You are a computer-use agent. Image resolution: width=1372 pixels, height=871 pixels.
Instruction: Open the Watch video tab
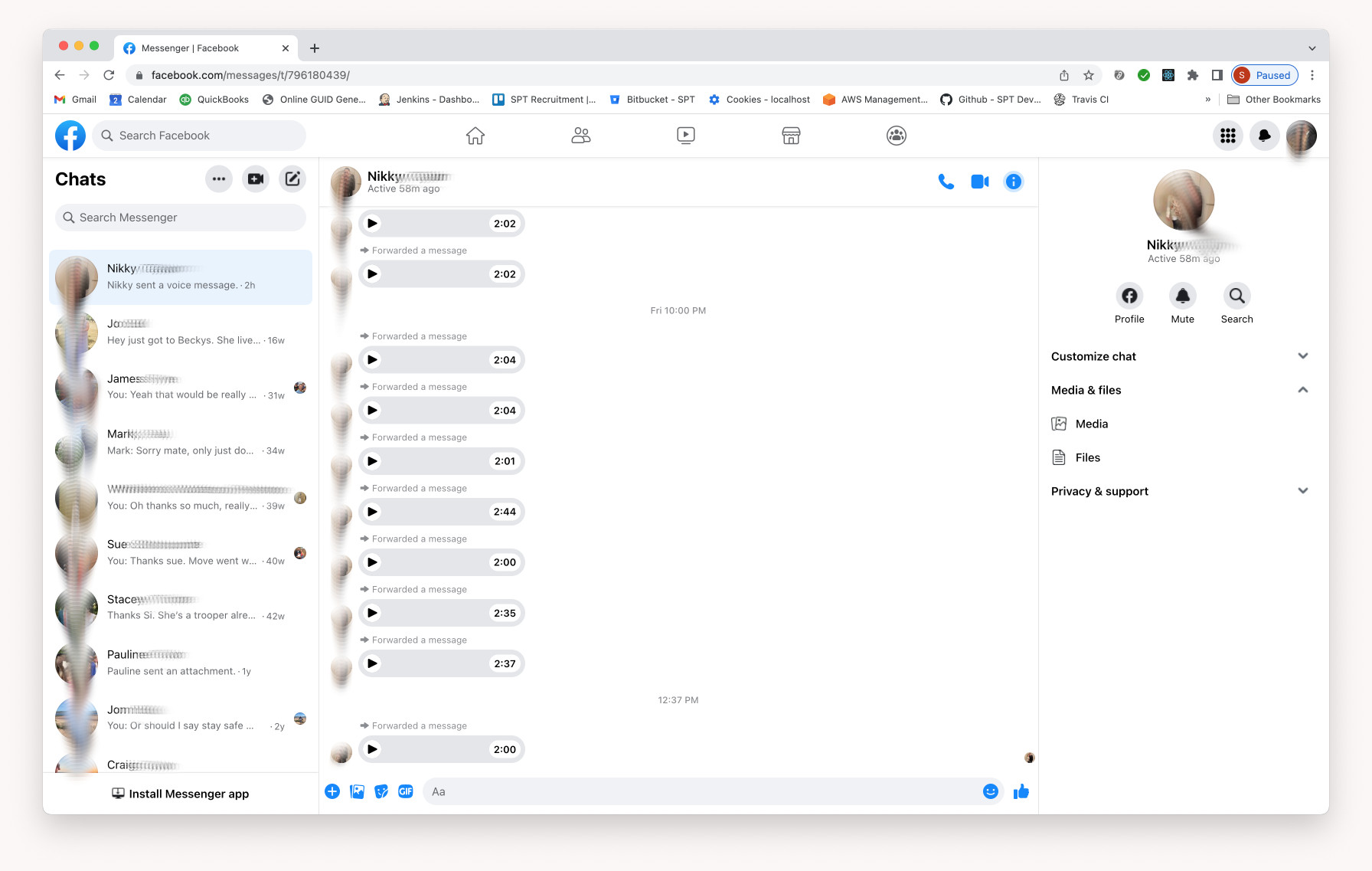(x=686, y=136)
